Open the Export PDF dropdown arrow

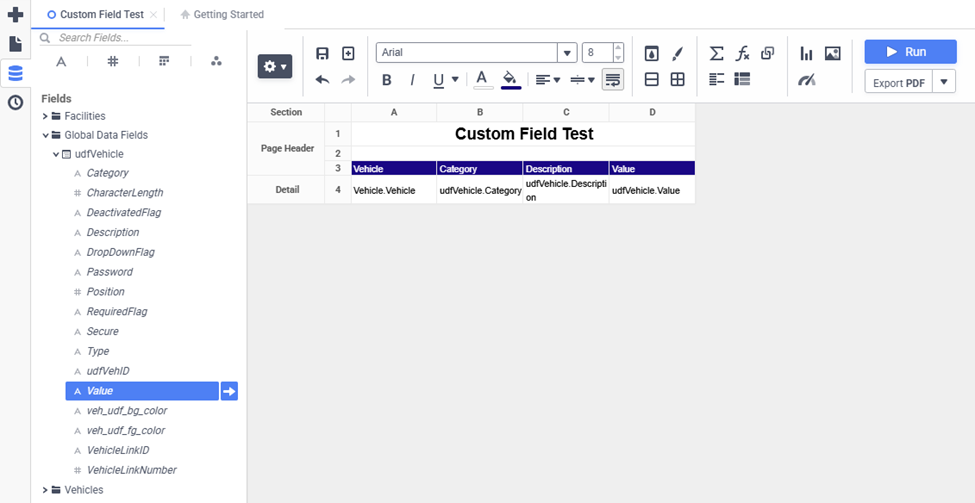click(944, 83)
